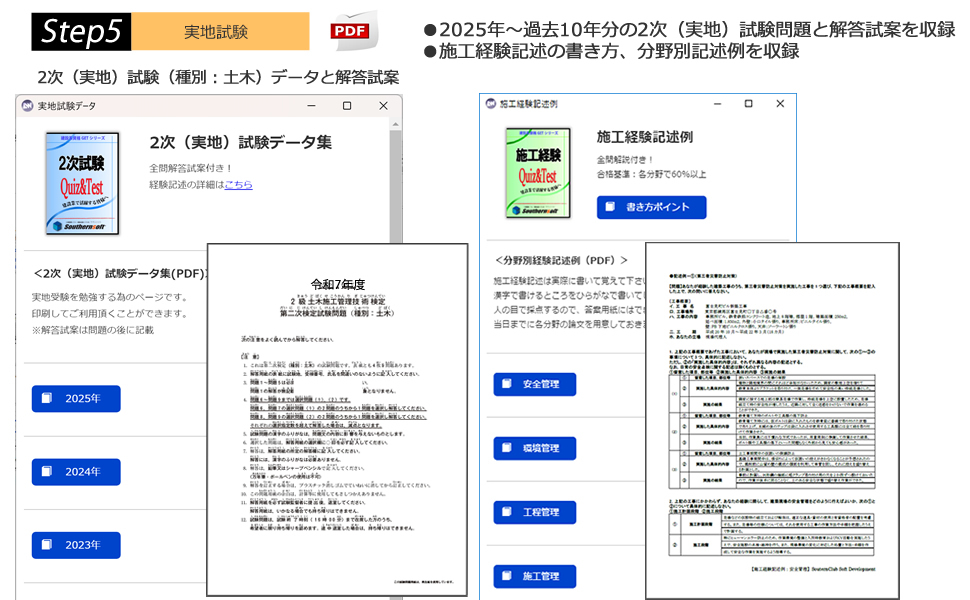The height and width of the screenshot is (600, 970).
Task: Maximize the 施工経験記述例 window
Action: click(x=749, y=104)
